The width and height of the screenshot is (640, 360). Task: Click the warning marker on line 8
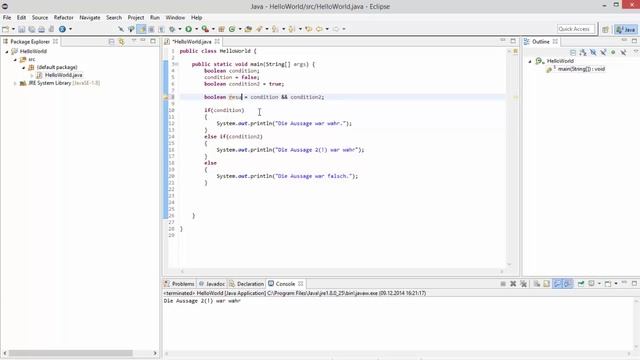point(166,97)
